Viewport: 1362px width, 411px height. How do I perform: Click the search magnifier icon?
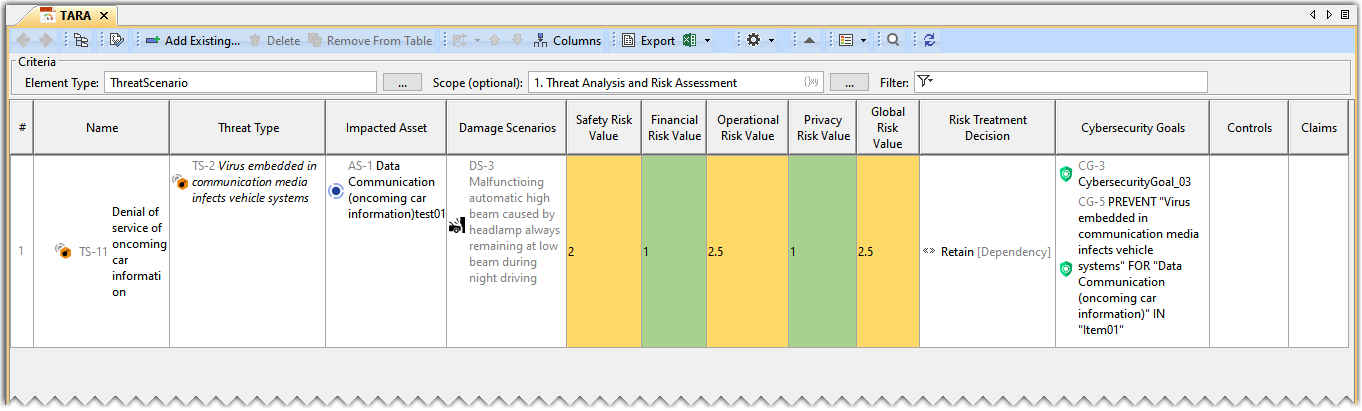tap(893, 41)
